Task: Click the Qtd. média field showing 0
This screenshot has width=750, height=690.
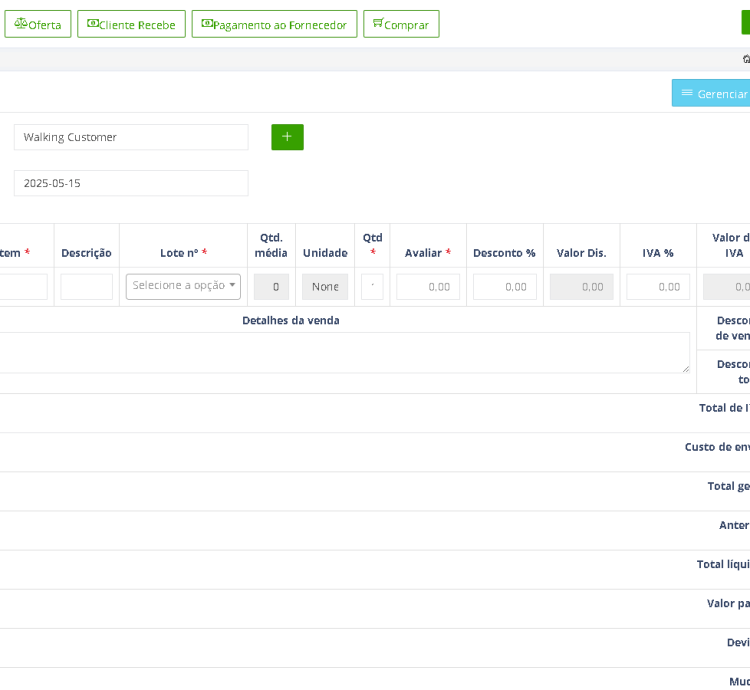Action: pos(271,287)
